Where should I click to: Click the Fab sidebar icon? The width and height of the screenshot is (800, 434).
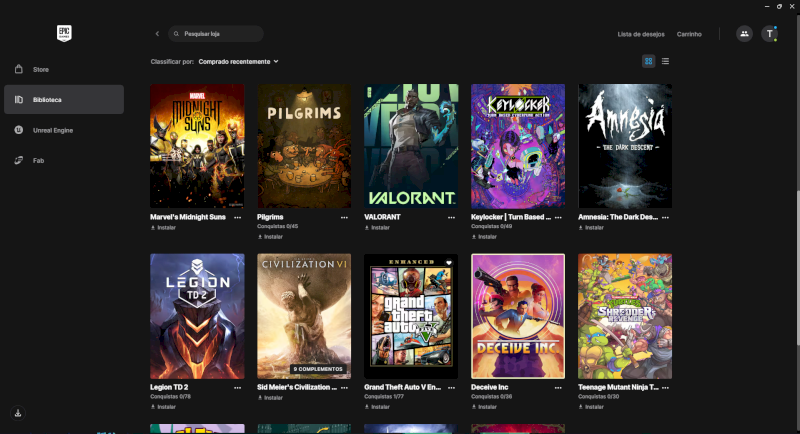(19, 160)
